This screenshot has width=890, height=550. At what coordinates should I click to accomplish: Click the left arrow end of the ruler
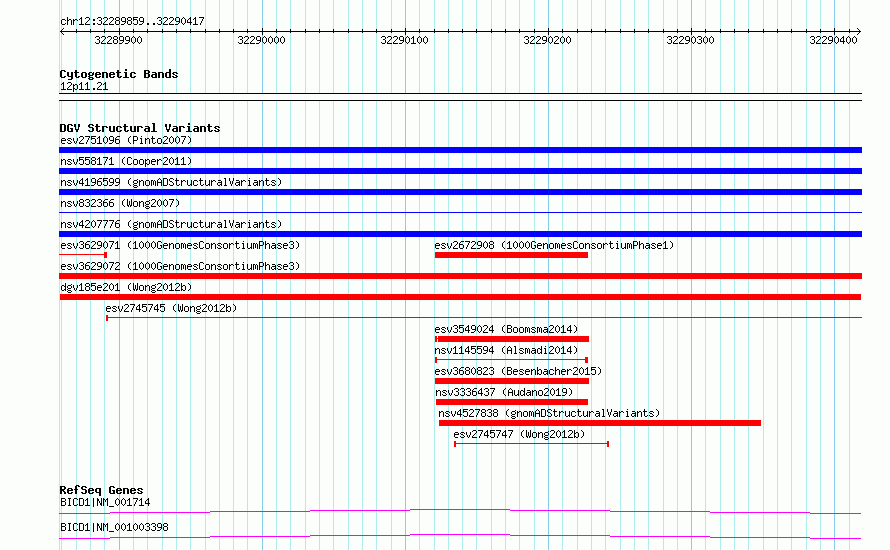62,32
